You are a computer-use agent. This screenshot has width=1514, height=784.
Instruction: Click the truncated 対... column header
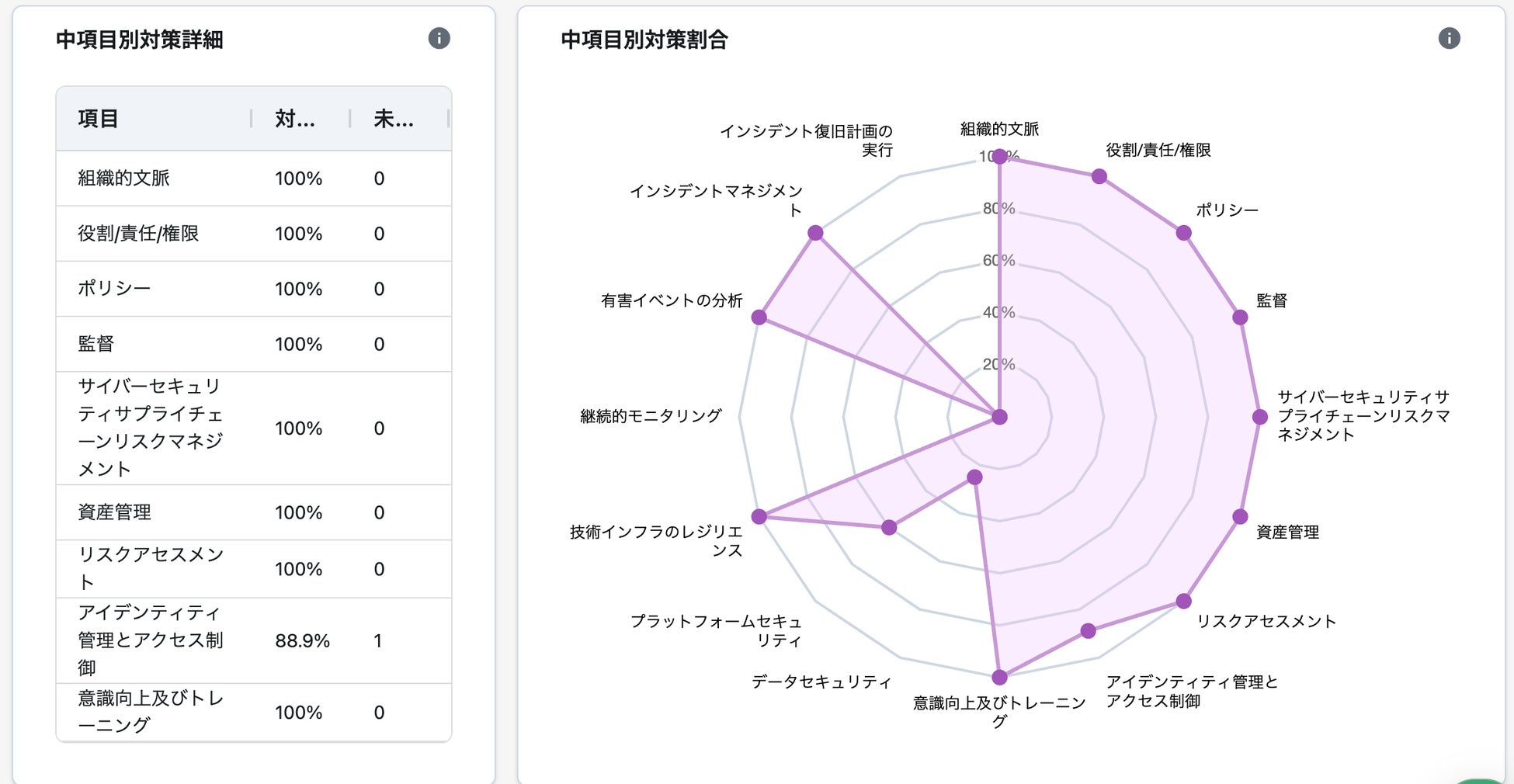pyautogui.click(x=295, y=119)
